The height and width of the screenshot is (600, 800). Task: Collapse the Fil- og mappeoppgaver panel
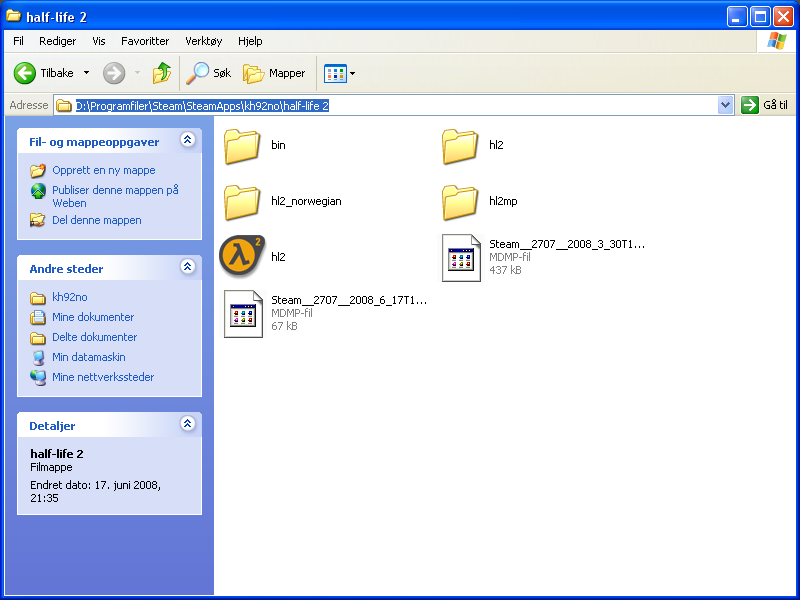187,141
